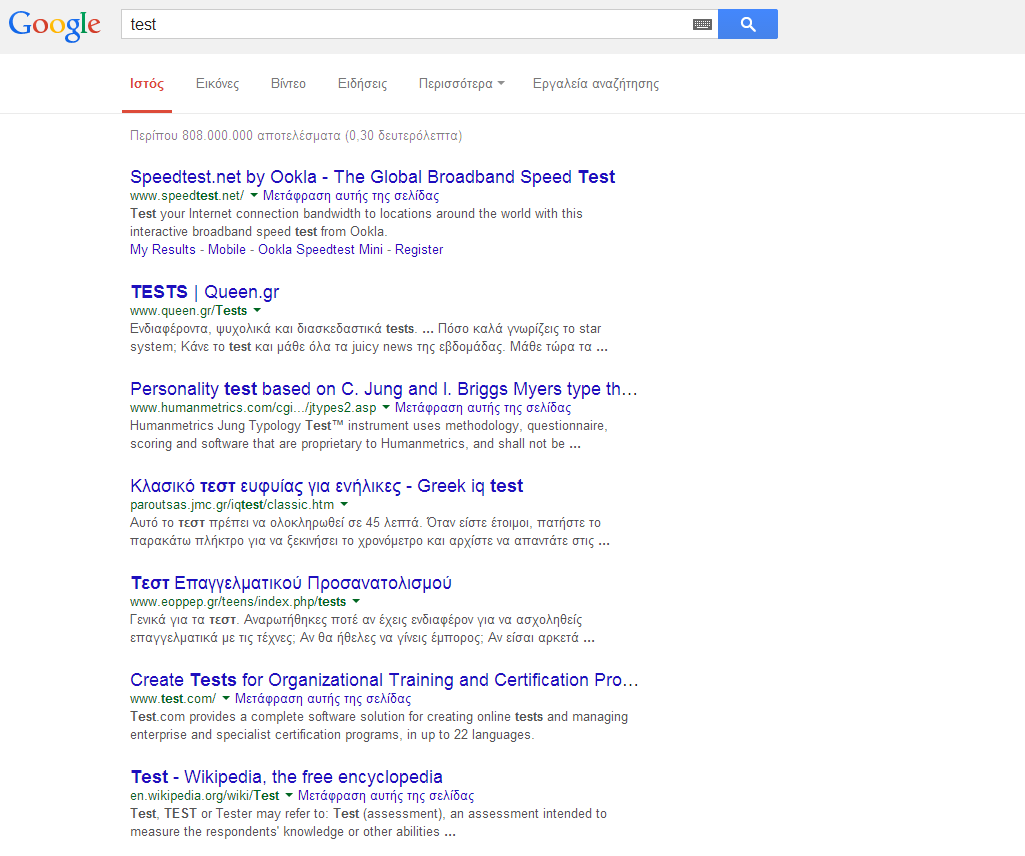
Task: Expand dropdown arrow next to www.test.com/
Action: coord(226,698)
